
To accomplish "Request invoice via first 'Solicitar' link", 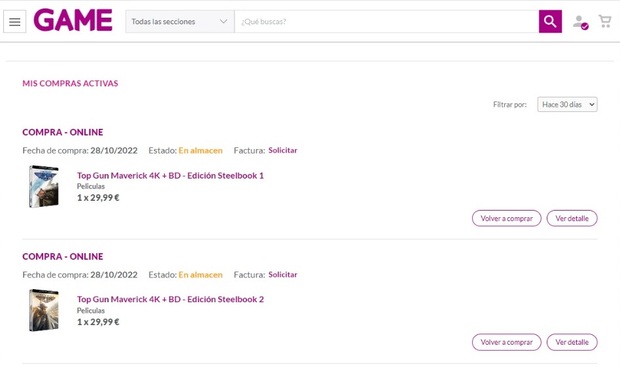I will click(x=283, y=150).
